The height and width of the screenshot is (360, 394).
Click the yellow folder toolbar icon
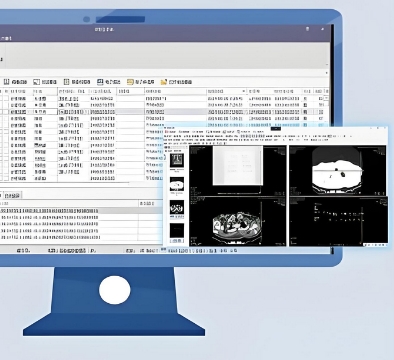[x=164, y=82]
